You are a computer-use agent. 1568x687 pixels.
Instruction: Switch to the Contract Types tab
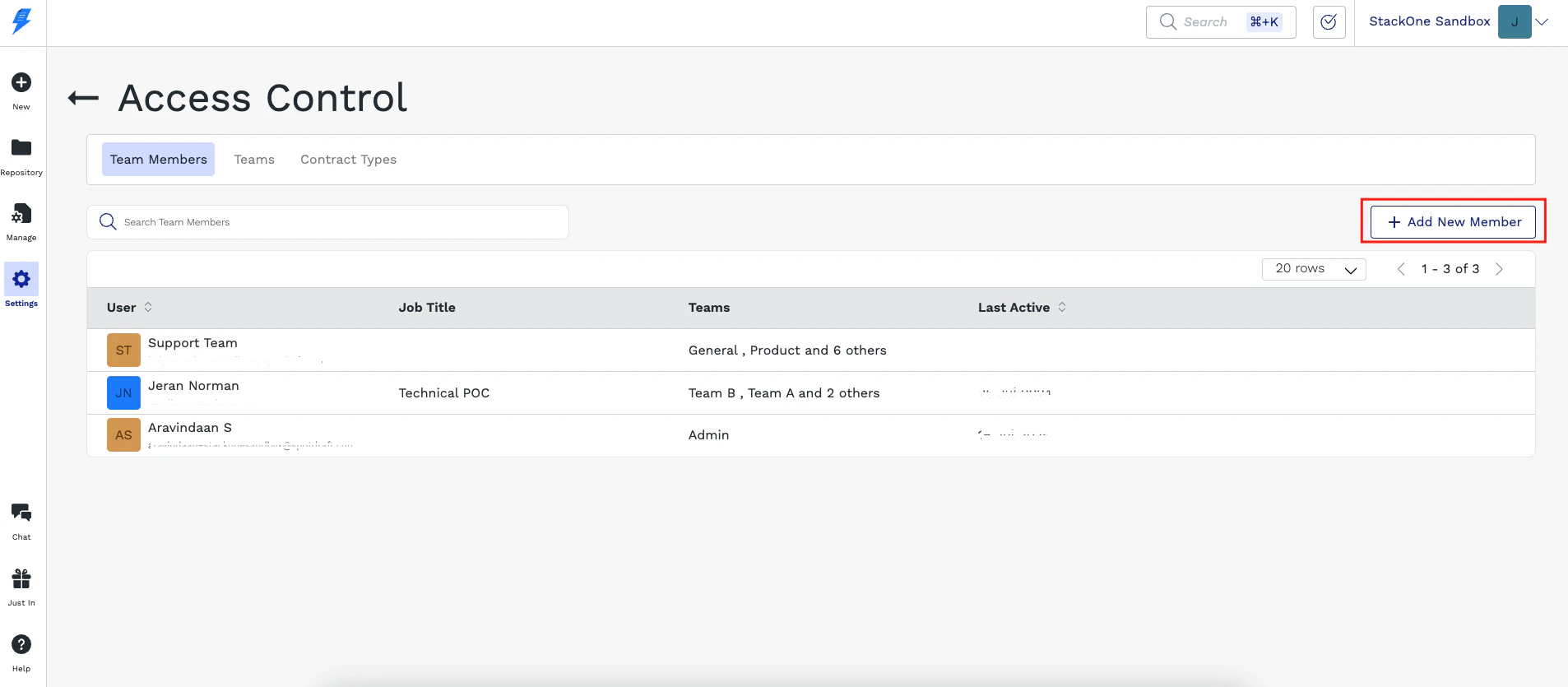pos(348,160)
